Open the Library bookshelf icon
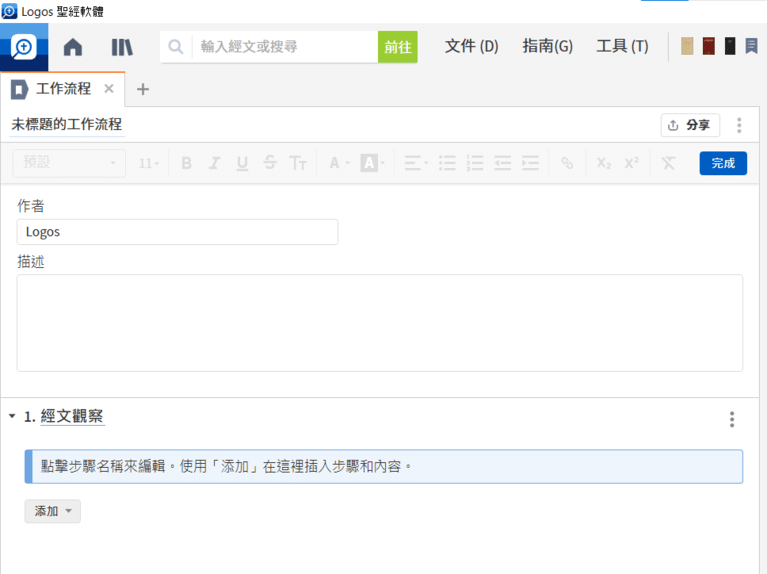Screen dimensions: 767x574 (122, 47)
